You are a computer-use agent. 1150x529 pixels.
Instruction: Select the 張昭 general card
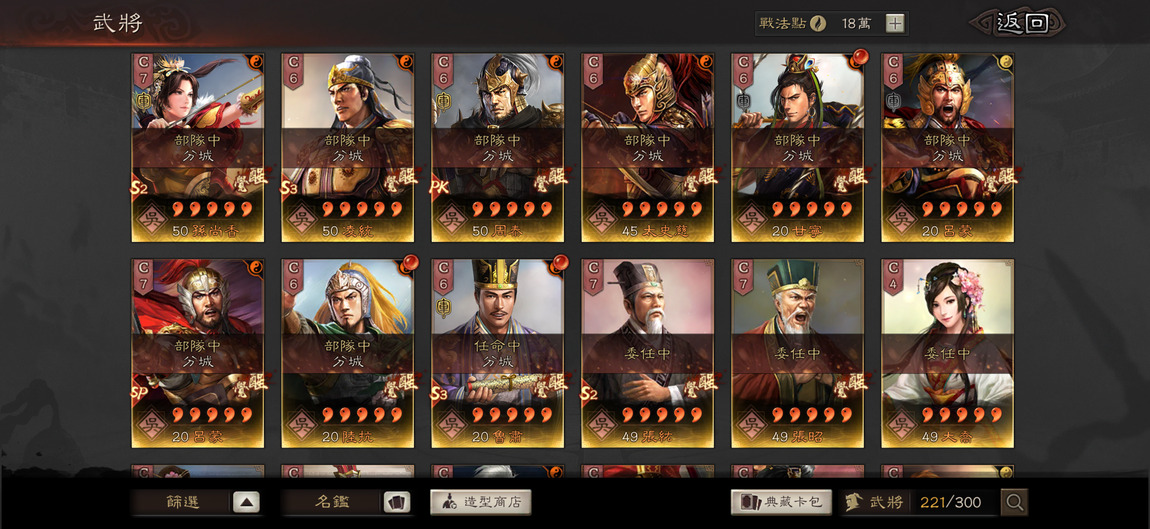798,353
